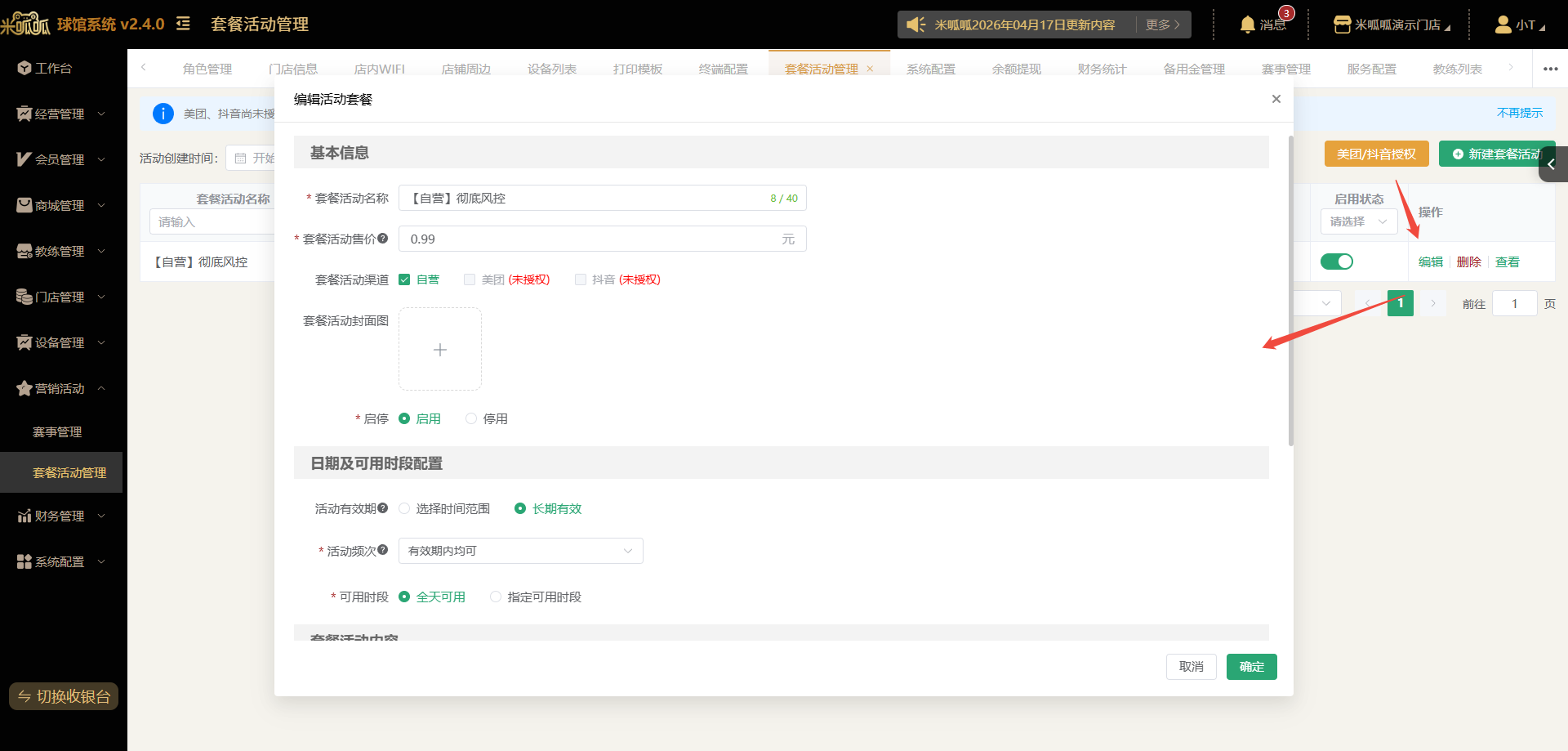Choose 选择时间范围 for validity period

pyautogui.click(x=404, y=508)
